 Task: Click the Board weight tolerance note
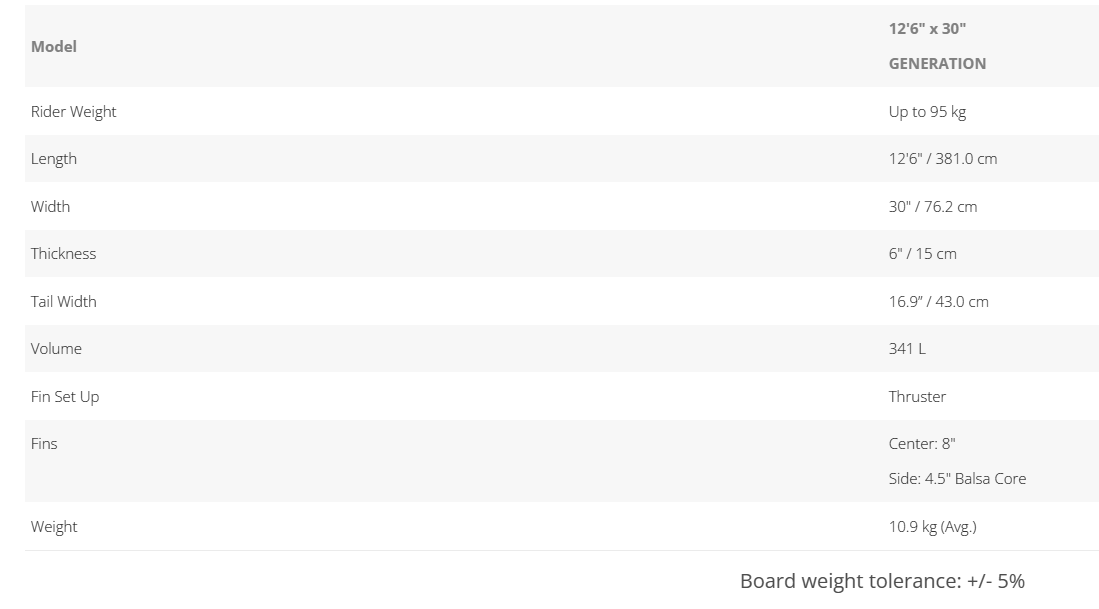[x=882, y=581]
